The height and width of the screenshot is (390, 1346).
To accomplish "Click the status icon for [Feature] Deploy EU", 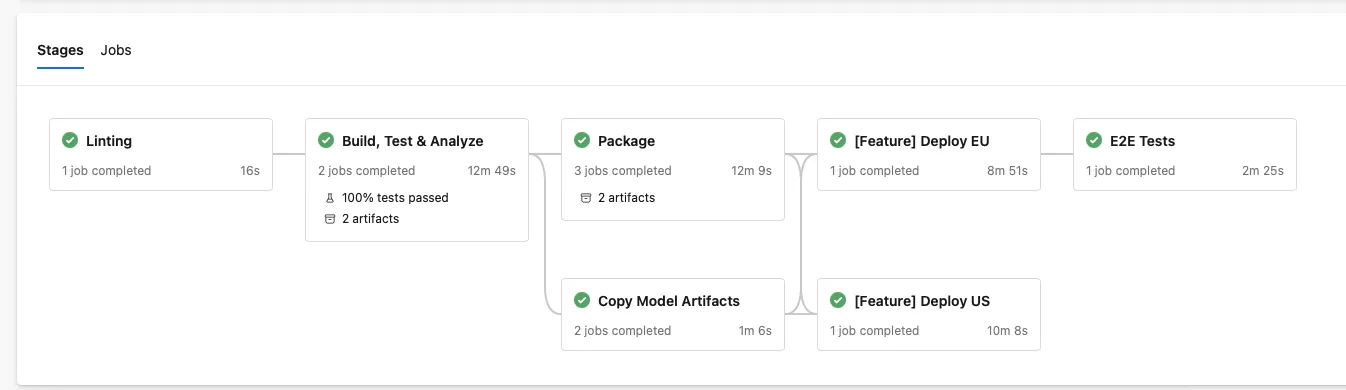I will pos(838,141).
